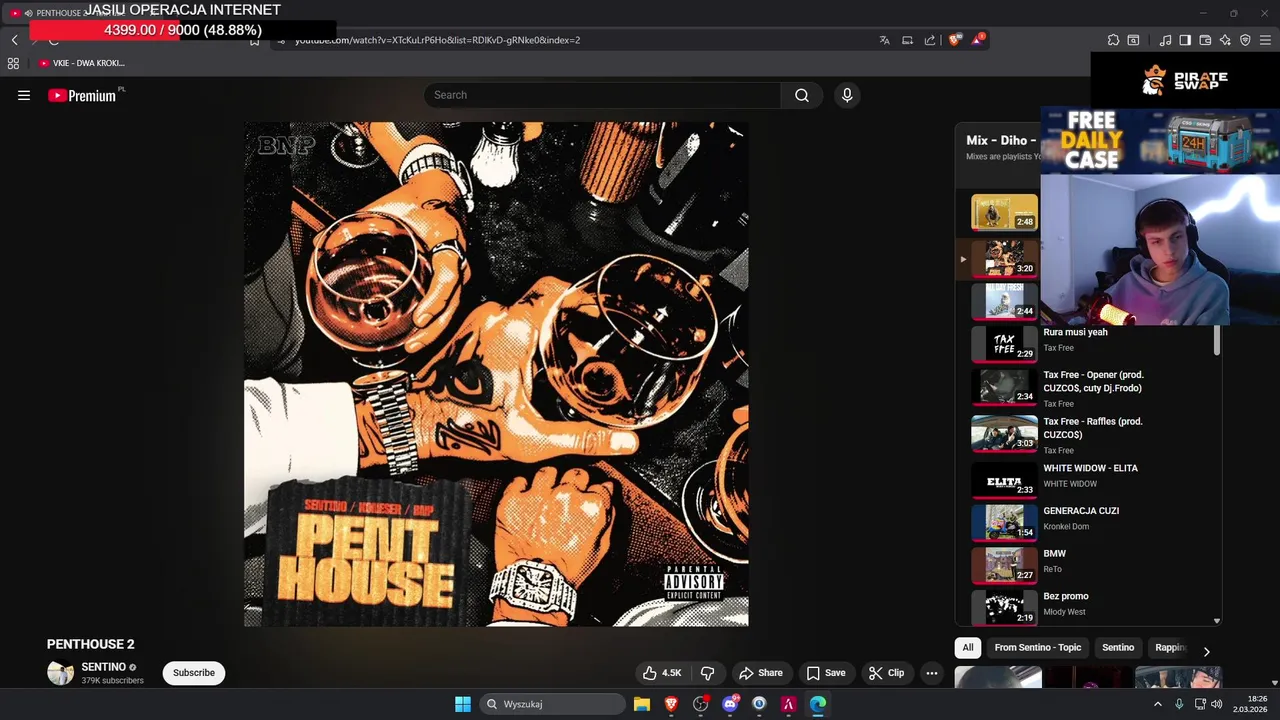Screen dimensions: 1280x720
Task: Open the browser extensions puzzle icon
Action: tap(1113, 40)
